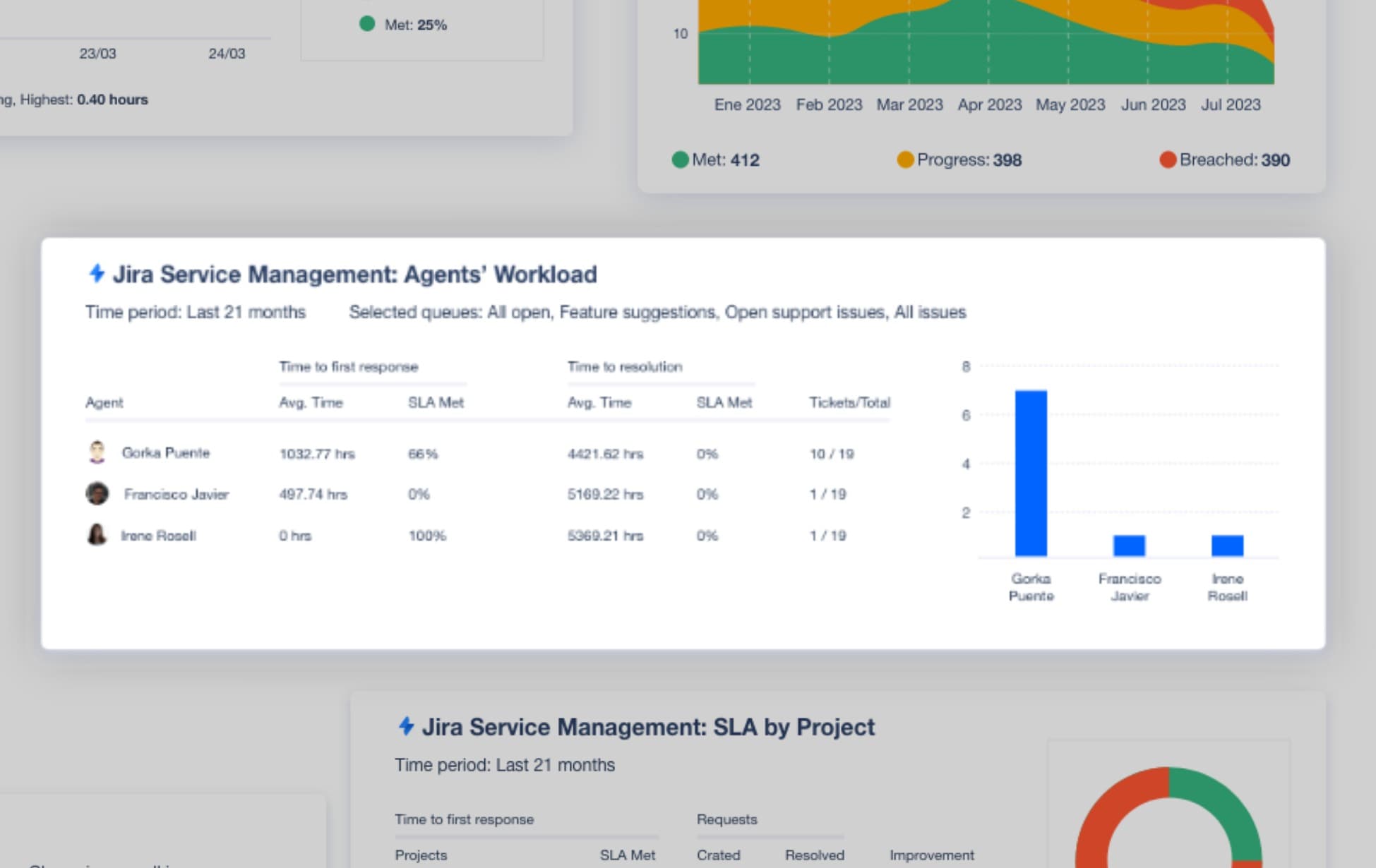
Task: Click Gorka Puente's blue bar in chart
Action: [x=1031, y=473]
